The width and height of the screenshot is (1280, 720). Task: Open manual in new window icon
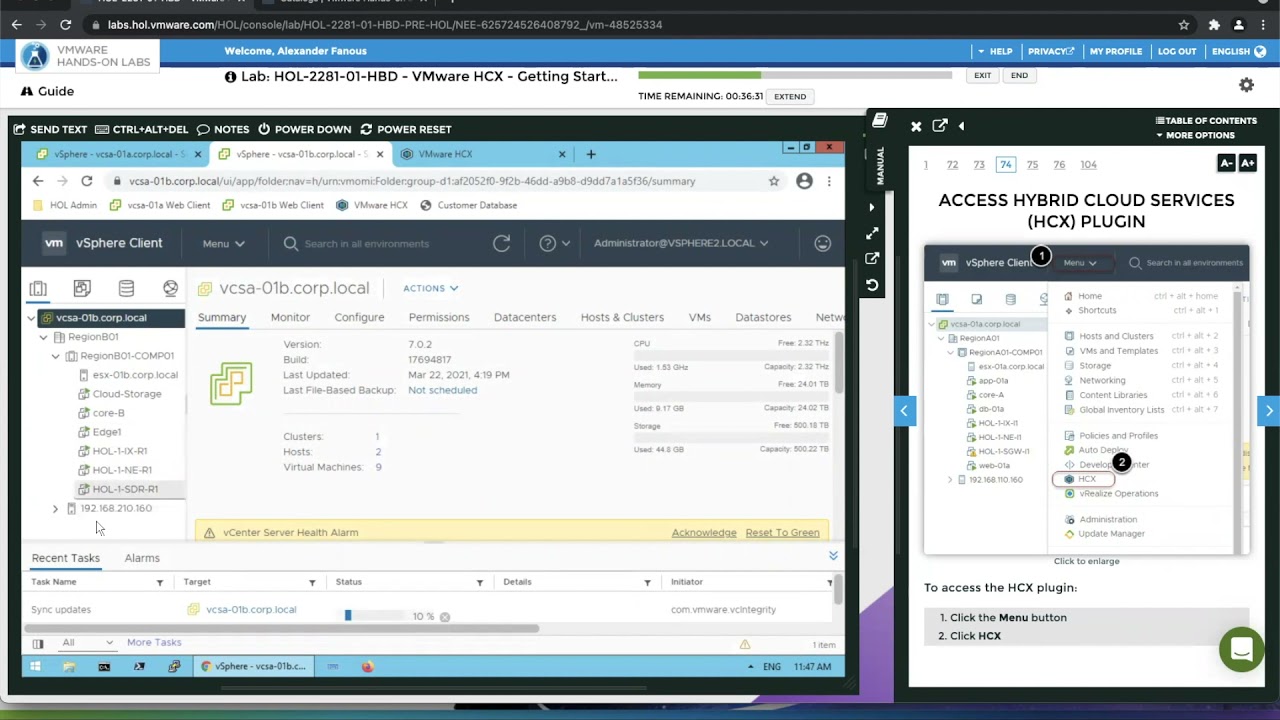(x=940, y=126)
